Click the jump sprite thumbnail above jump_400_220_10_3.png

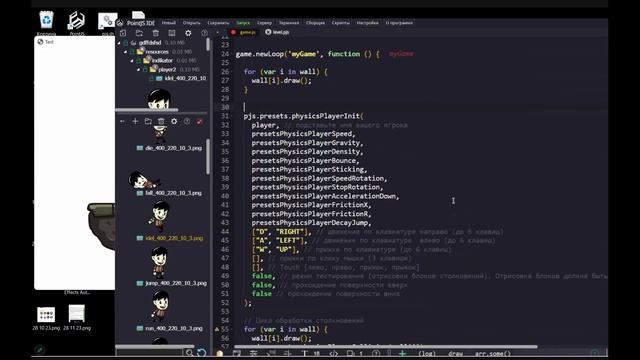pyautogui.click(x=159, y=262)
